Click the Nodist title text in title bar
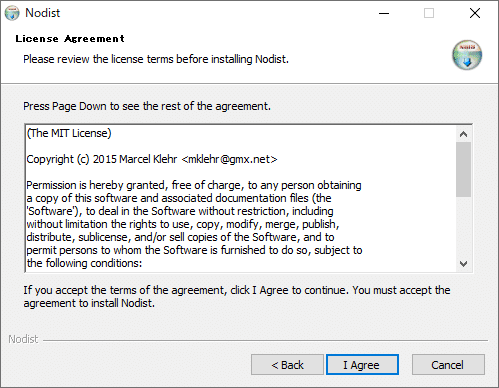499x388 pixels. click(x=43, y=13)
